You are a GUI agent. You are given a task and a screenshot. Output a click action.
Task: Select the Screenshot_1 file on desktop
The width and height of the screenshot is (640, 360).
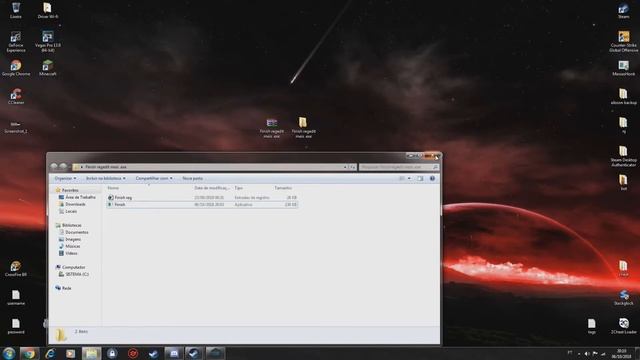pyautogui.click(x=16, y=127)
